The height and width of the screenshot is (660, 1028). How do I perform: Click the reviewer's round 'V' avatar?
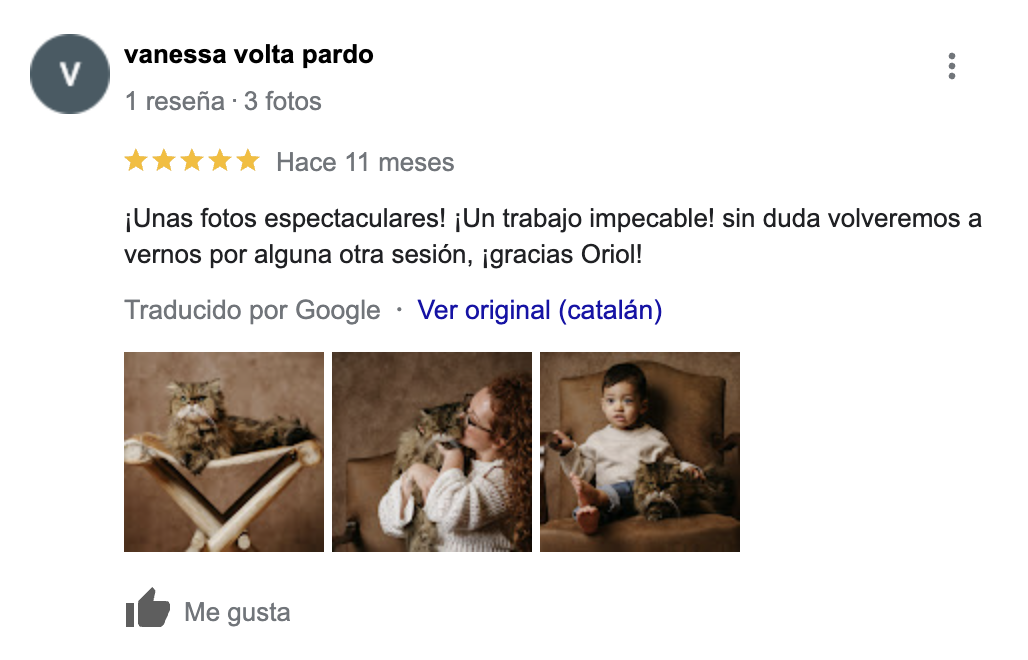tap(69, 73)
